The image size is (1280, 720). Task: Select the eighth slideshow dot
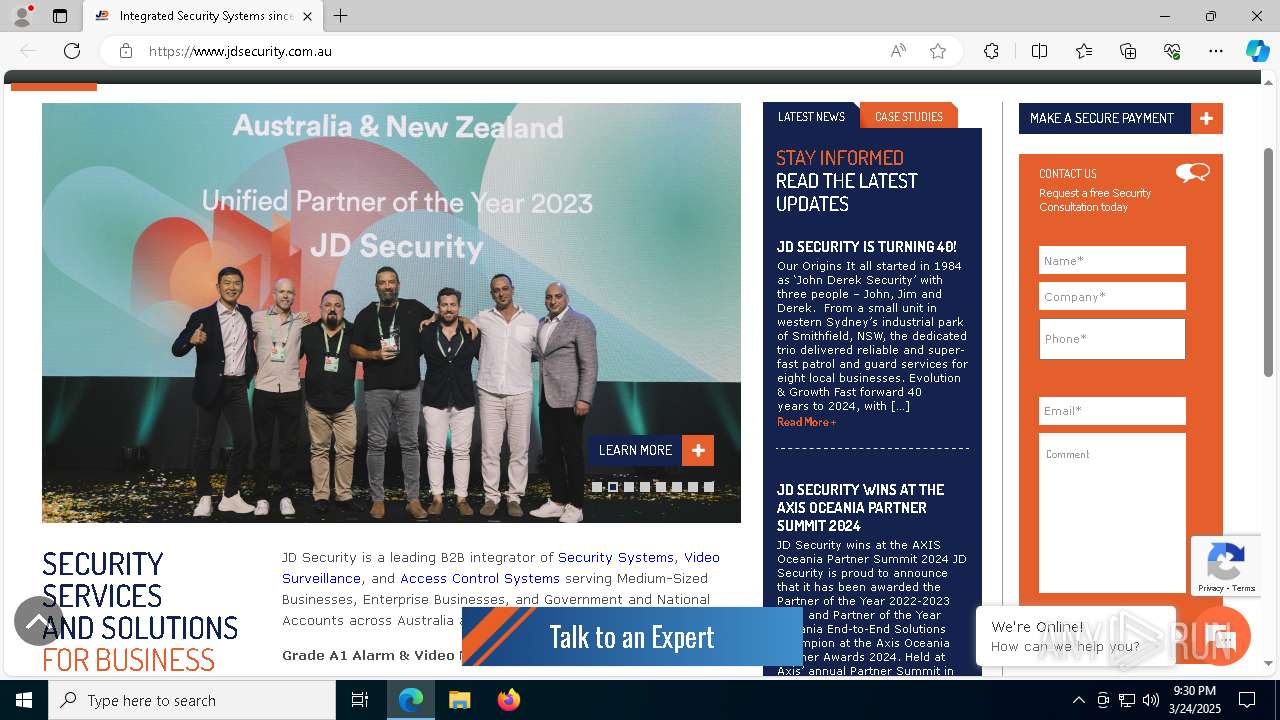[x=709, y=487]
